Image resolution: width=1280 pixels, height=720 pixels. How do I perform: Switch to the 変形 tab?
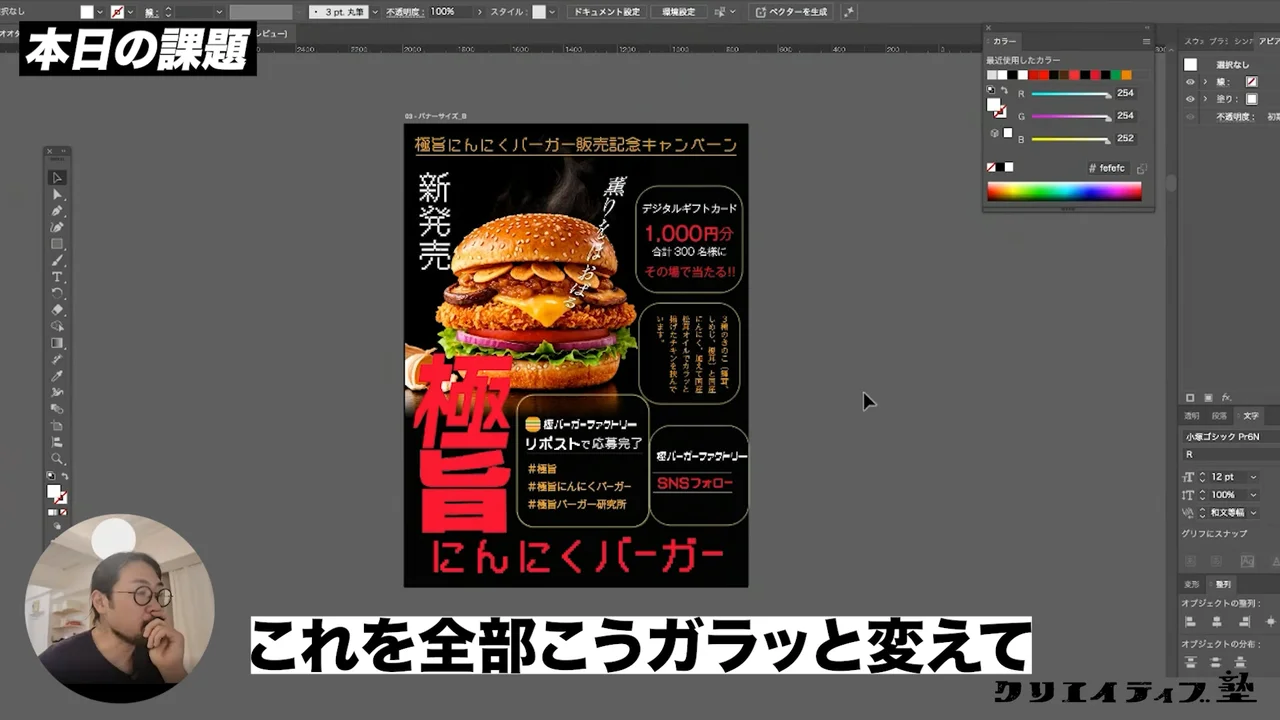pos(1191,584)
